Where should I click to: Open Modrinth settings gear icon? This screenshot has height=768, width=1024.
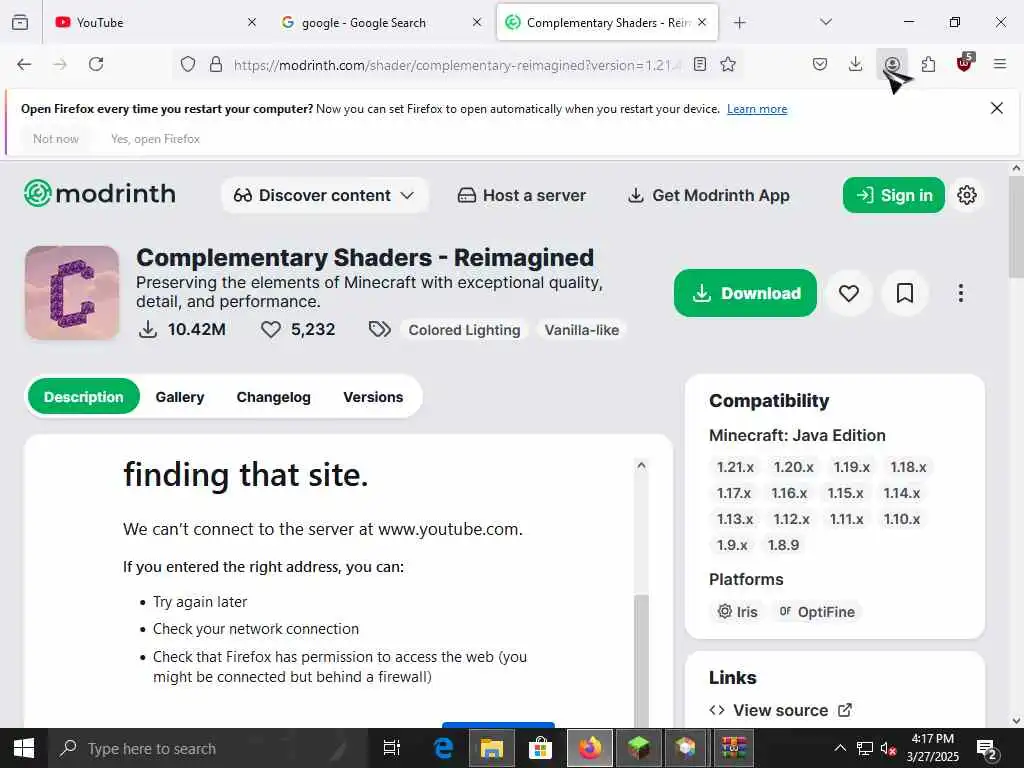click(967, 195)
